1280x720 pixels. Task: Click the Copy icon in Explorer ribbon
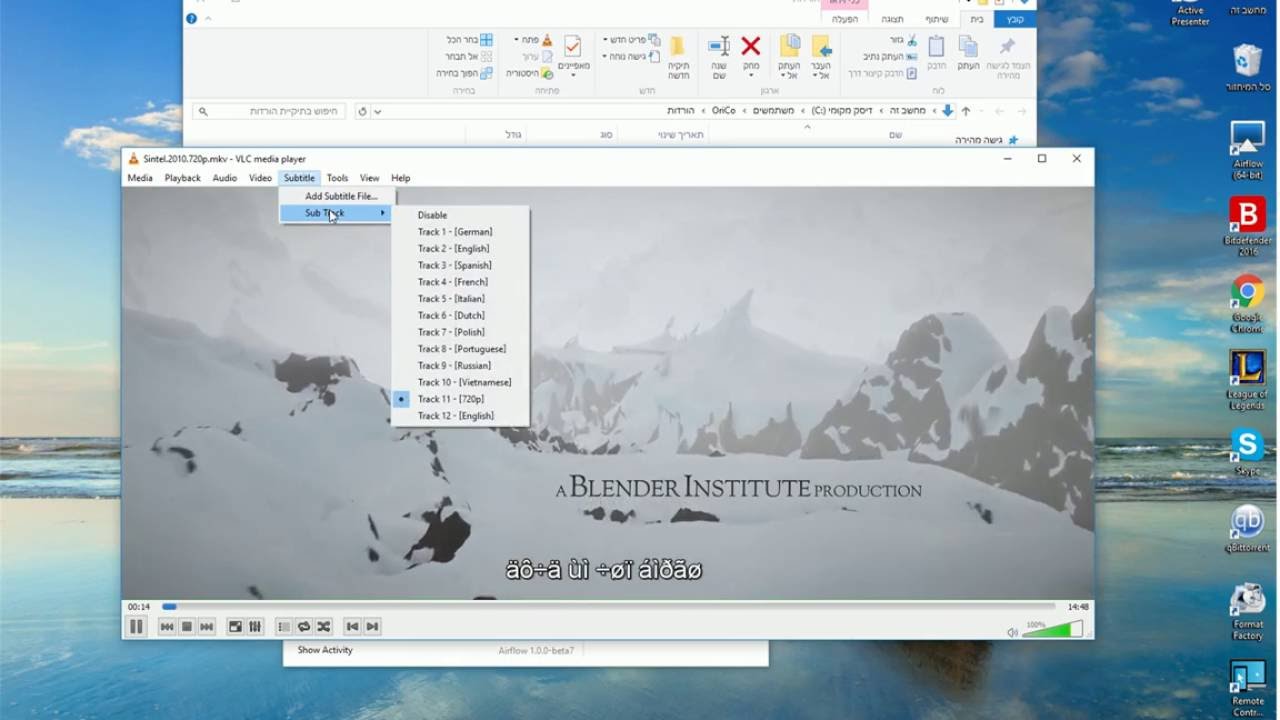point(968,46)
